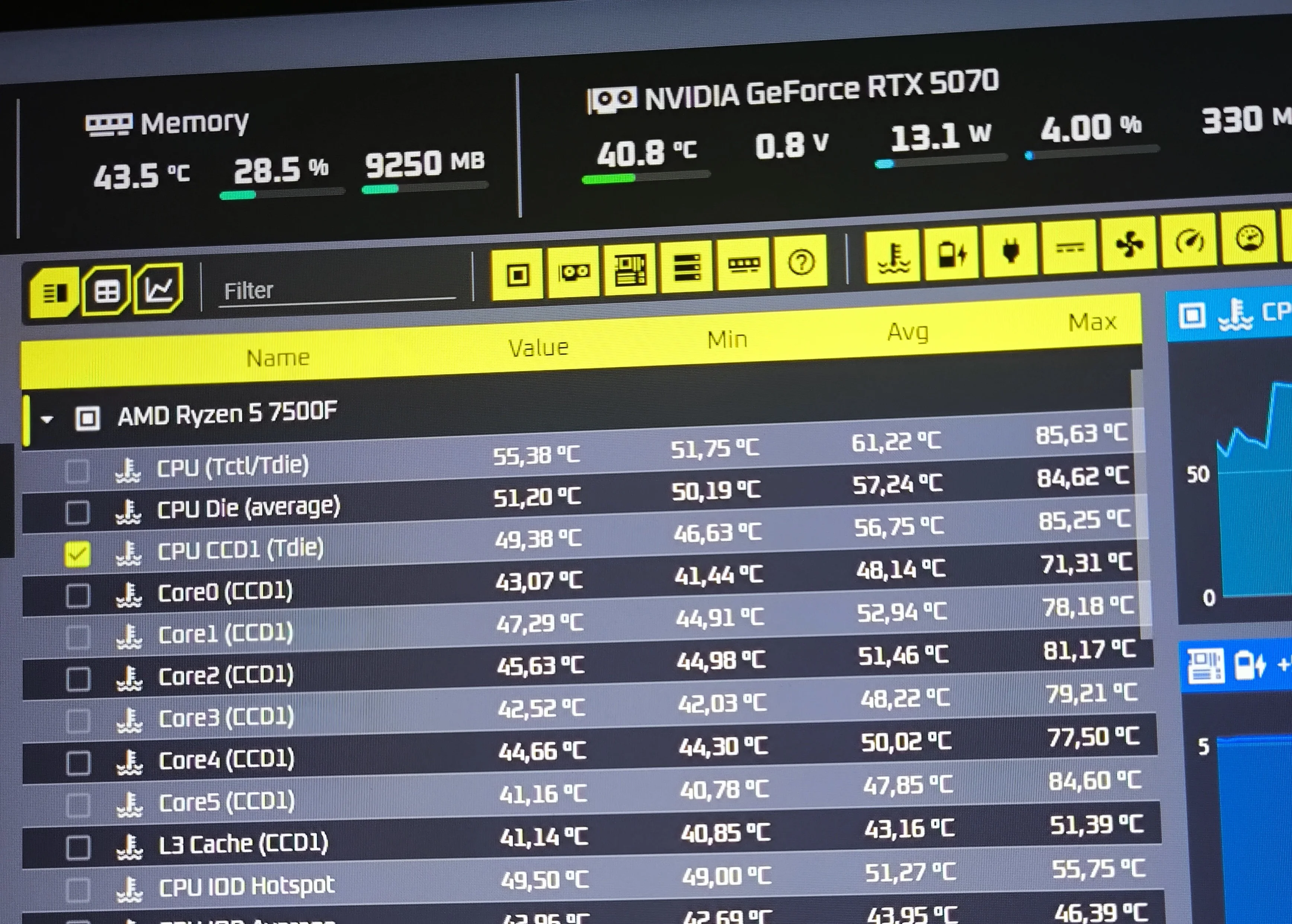The width and height of the screenshot is (1292, 924).
Task: Collapse the AMD Ryzen 5 7500F group
Action: pyautogui.click(x=47, y=419)
